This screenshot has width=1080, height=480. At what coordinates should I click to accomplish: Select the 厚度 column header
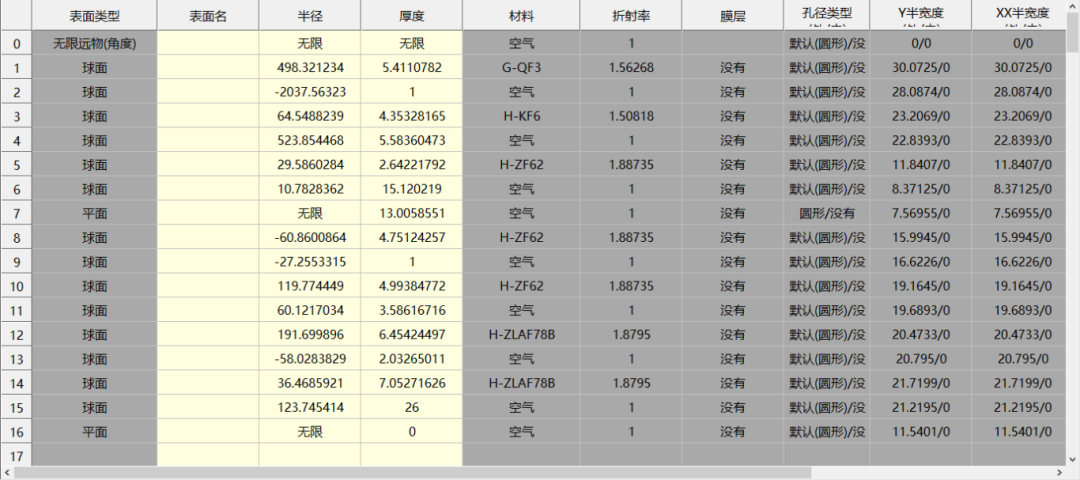tap(411, 15)
